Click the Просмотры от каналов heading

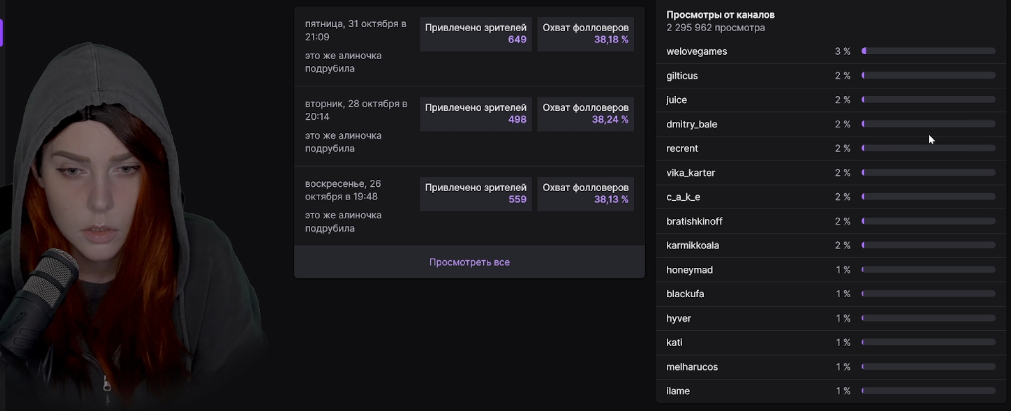720,15
